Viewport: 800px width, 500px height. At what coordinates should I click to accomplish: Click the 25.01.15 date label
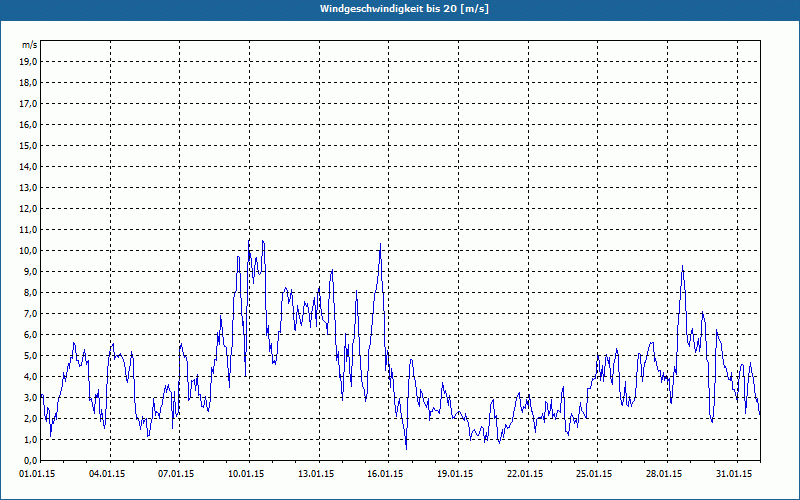(x=594, y=474)
